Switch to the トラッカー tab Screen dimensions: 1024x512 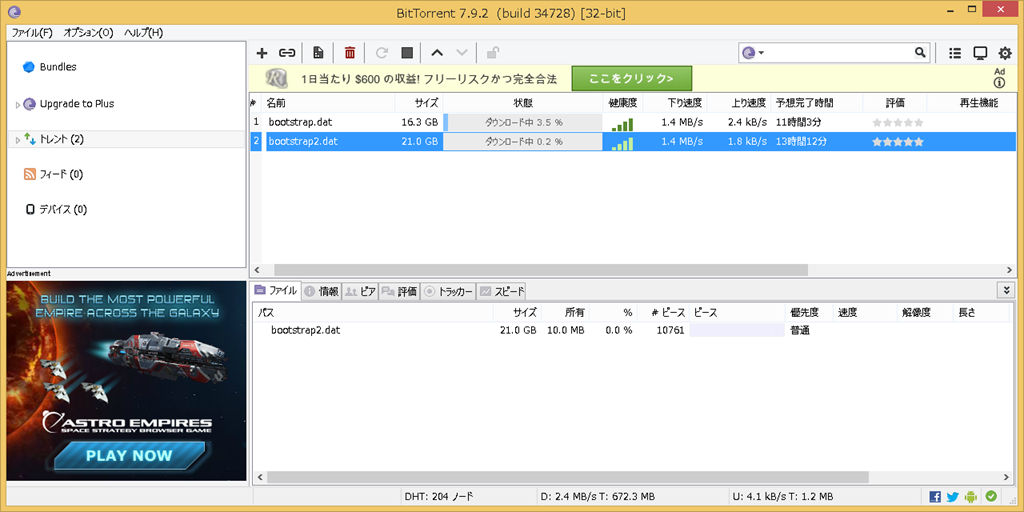pos(448,292)
